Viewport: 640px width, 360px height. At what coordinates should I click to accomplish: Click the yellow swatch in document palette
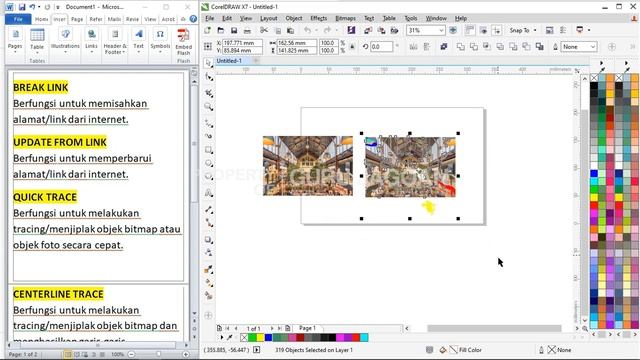pos(260,338)
